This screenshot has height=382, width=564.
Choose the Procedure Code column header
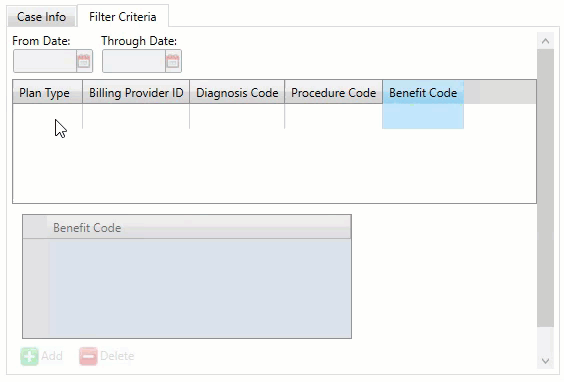click(x=333, y=93)
